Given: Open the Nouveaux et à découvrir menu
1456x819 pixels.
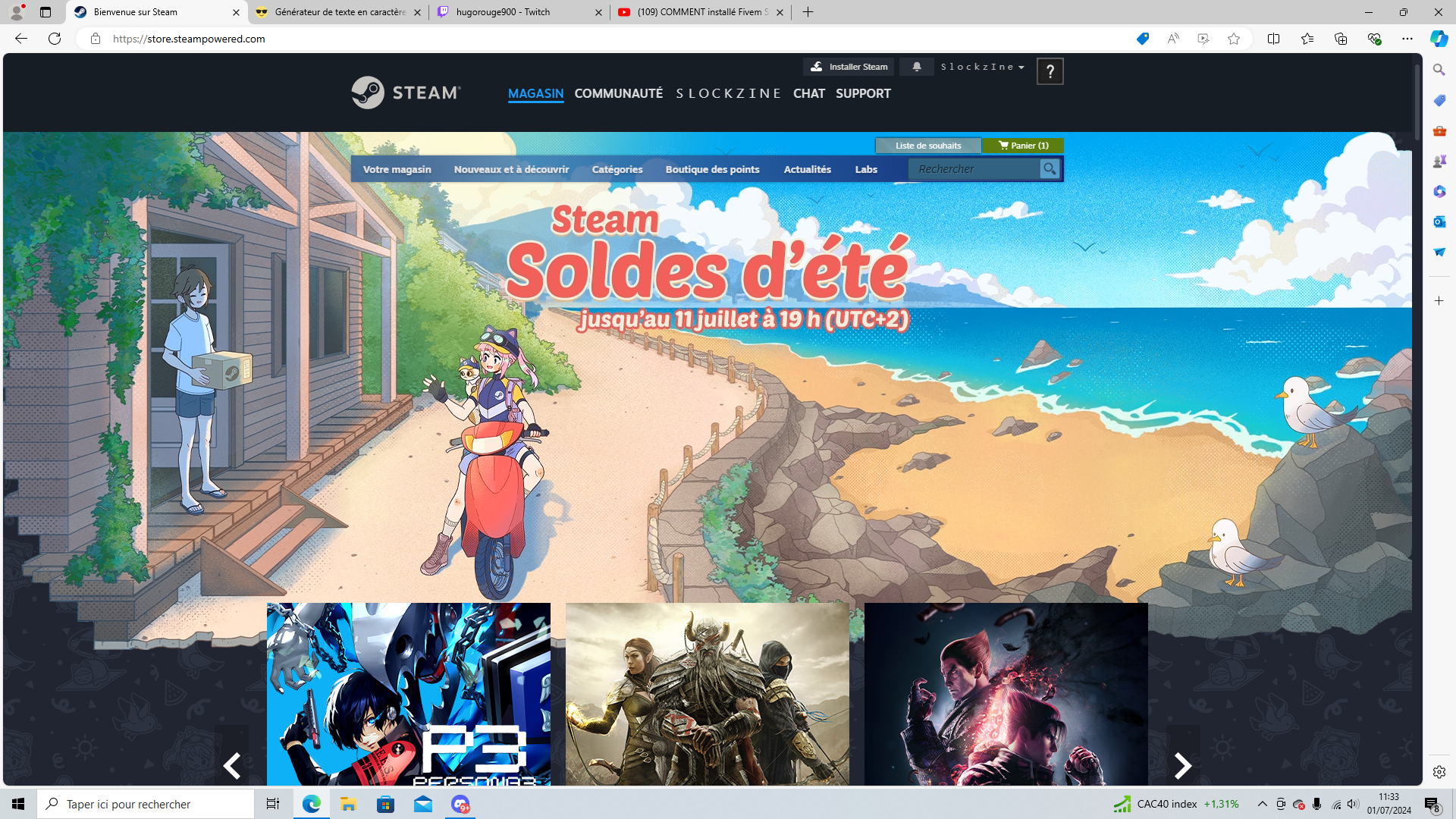Looking at the screenshot, I should click(511, 169).
